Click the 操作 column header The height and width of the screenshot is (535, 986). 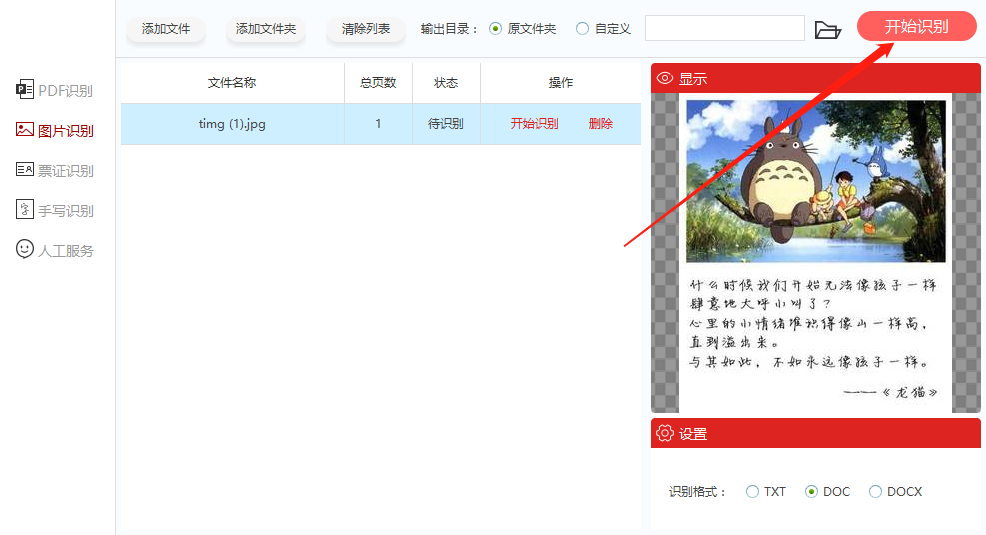coord(561,82)
